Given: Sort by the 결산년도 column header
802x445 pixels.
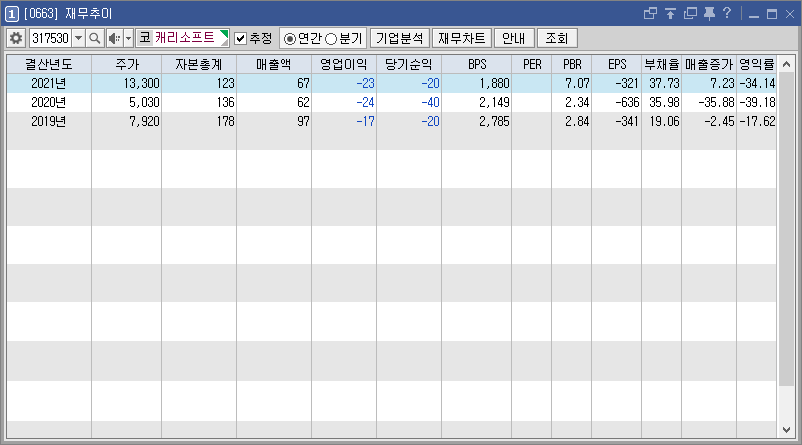Looking at the screenshot, I should [49, 64].
